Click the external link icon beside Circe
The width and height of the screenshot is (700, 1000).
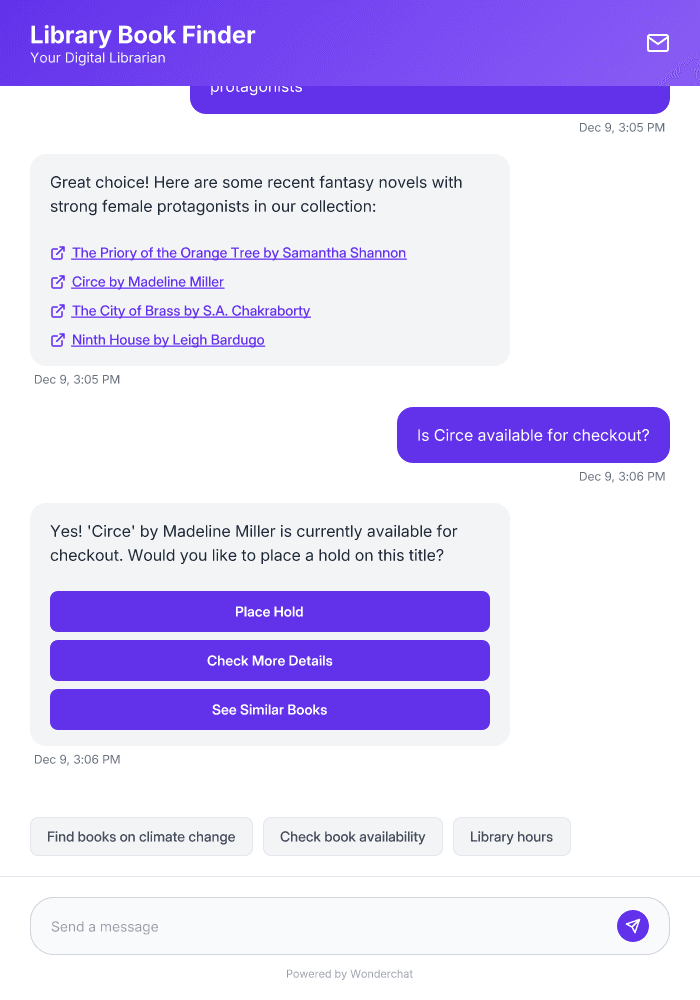tap(57, 282)
